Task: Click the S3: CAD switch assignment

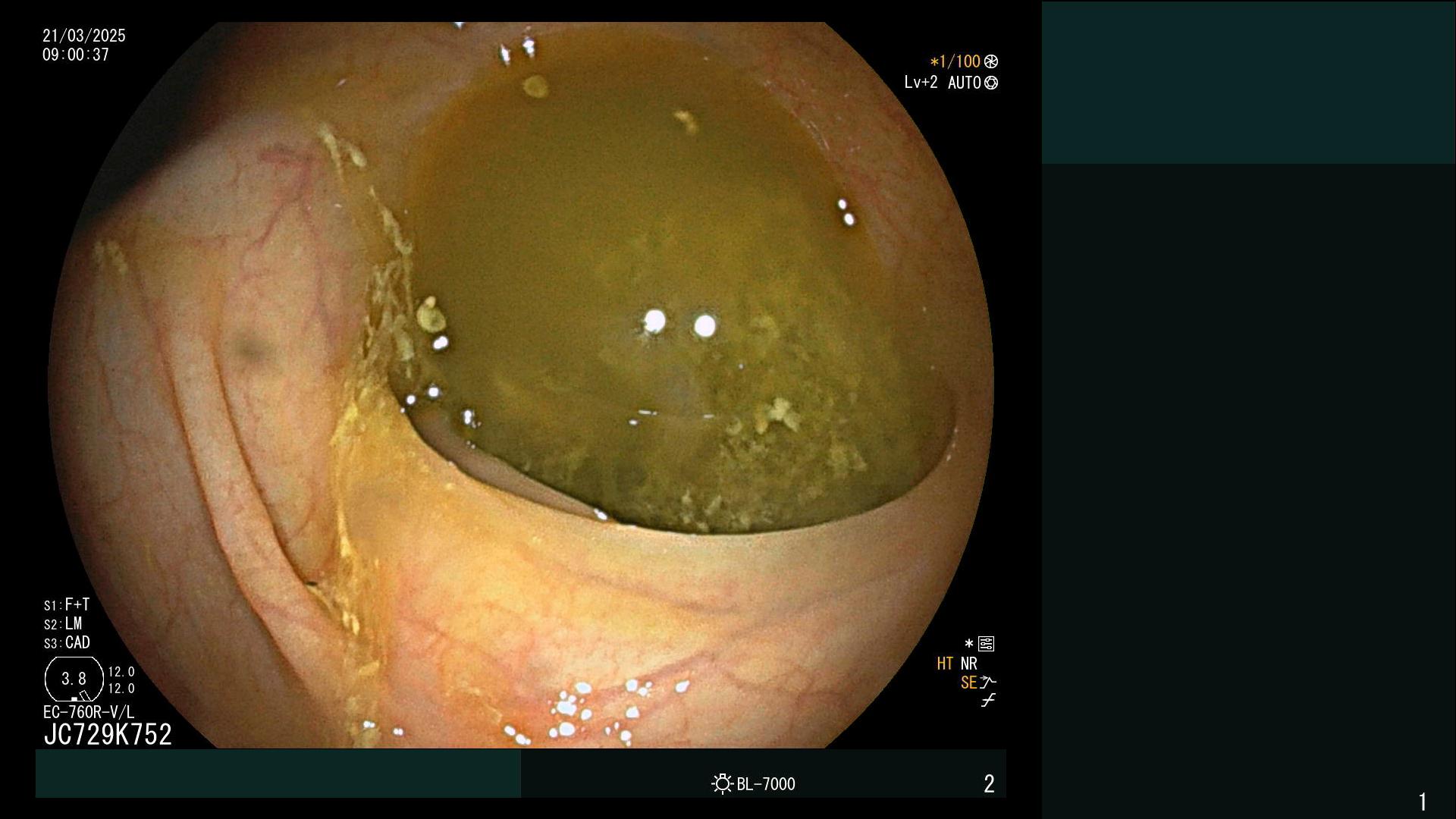Action: 67,642
